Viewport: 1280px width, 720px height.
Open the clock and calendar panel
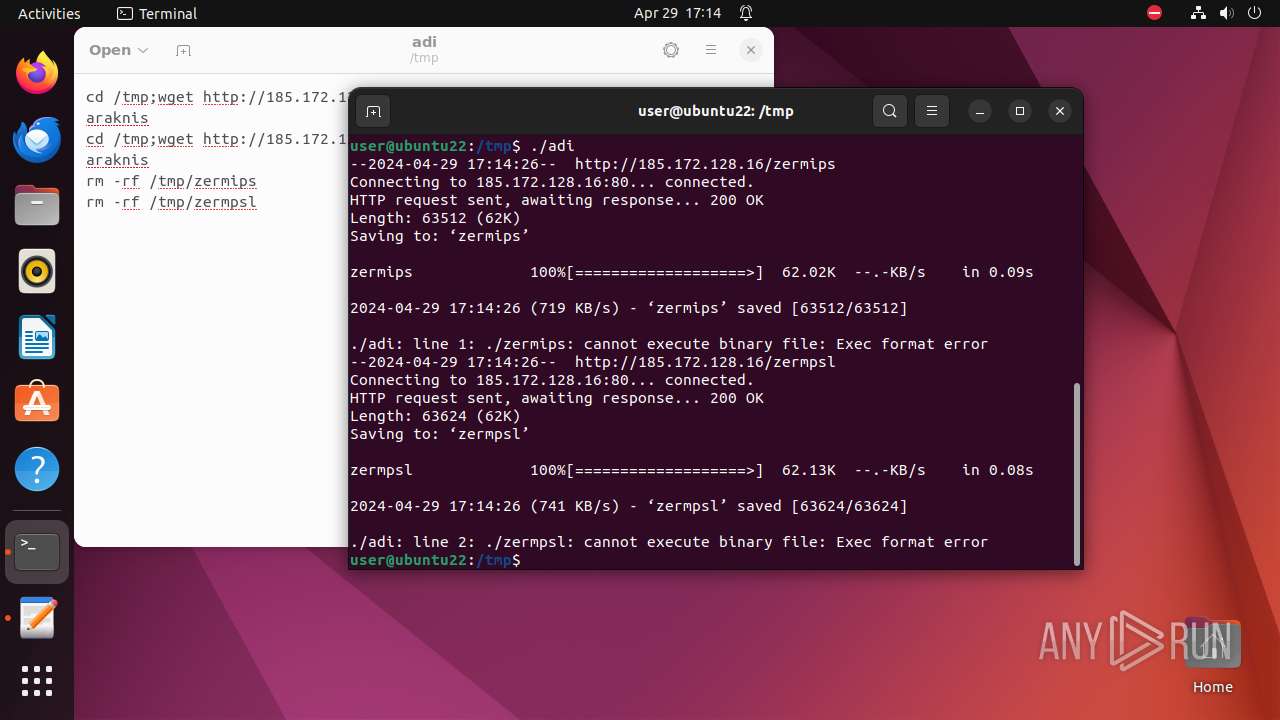point(677,13)
